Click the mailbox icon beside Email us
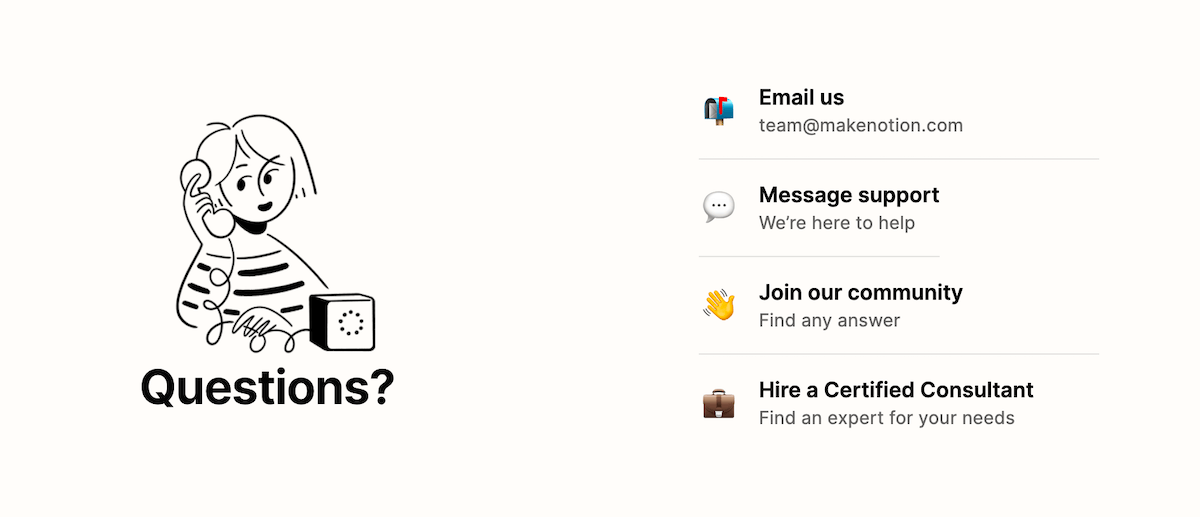1200x517 pixels. tap(718, 110)
